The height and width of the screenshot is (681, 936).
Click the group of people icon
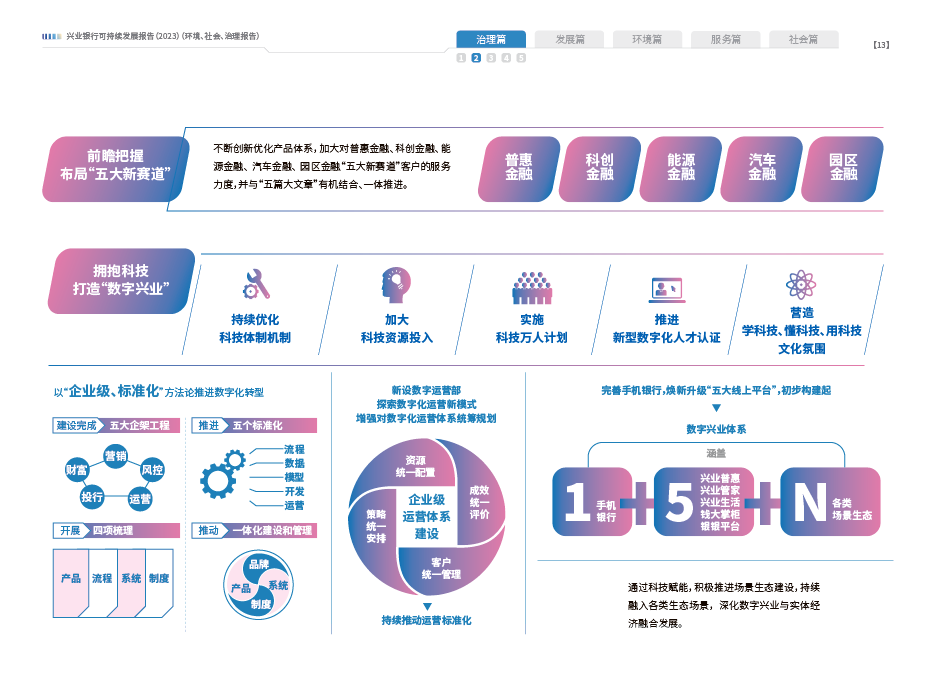pyautogui.click(x=532, y=288)
